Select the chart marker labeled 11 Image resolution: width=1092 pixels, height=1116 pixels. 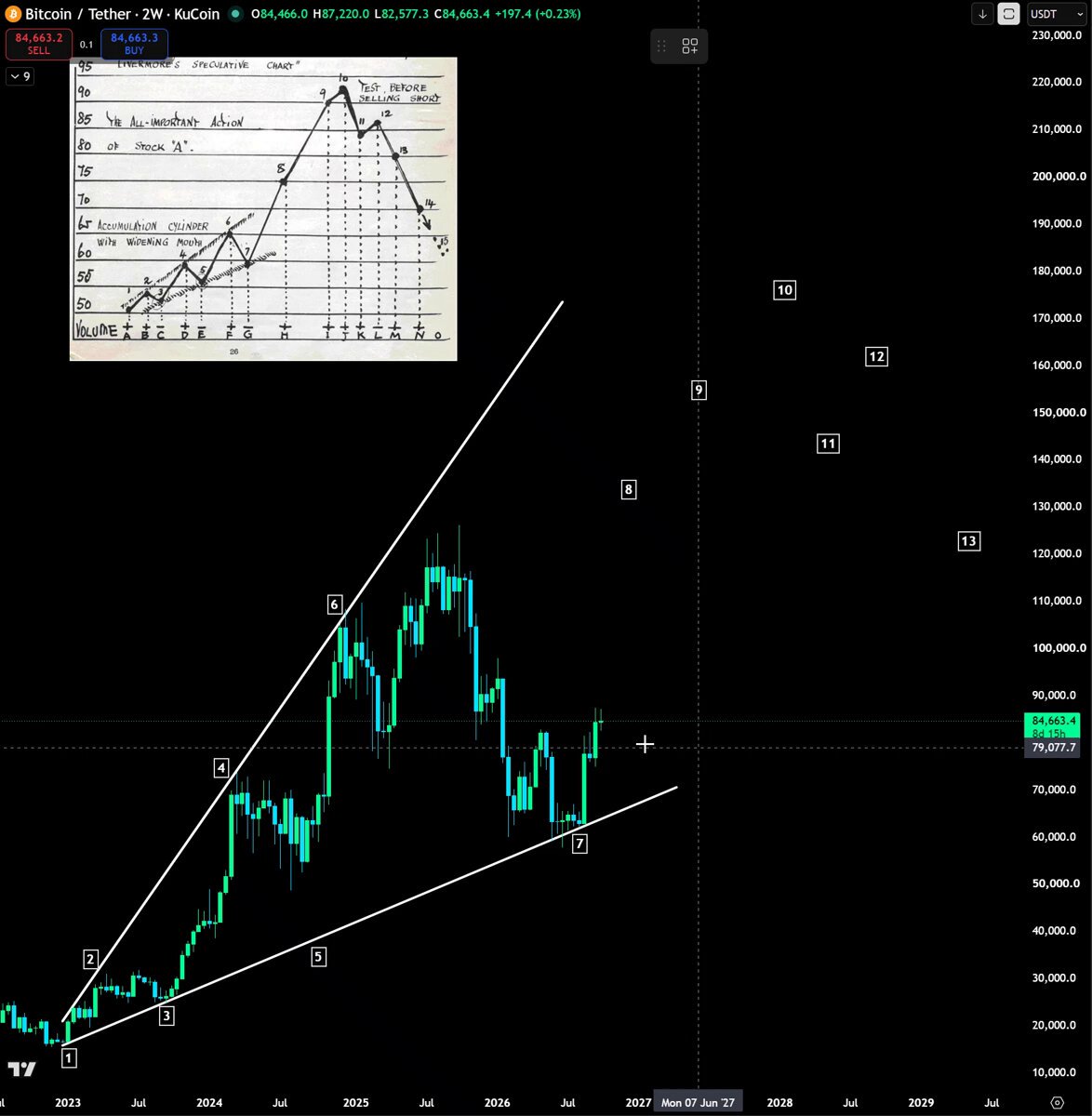(828, 444)
